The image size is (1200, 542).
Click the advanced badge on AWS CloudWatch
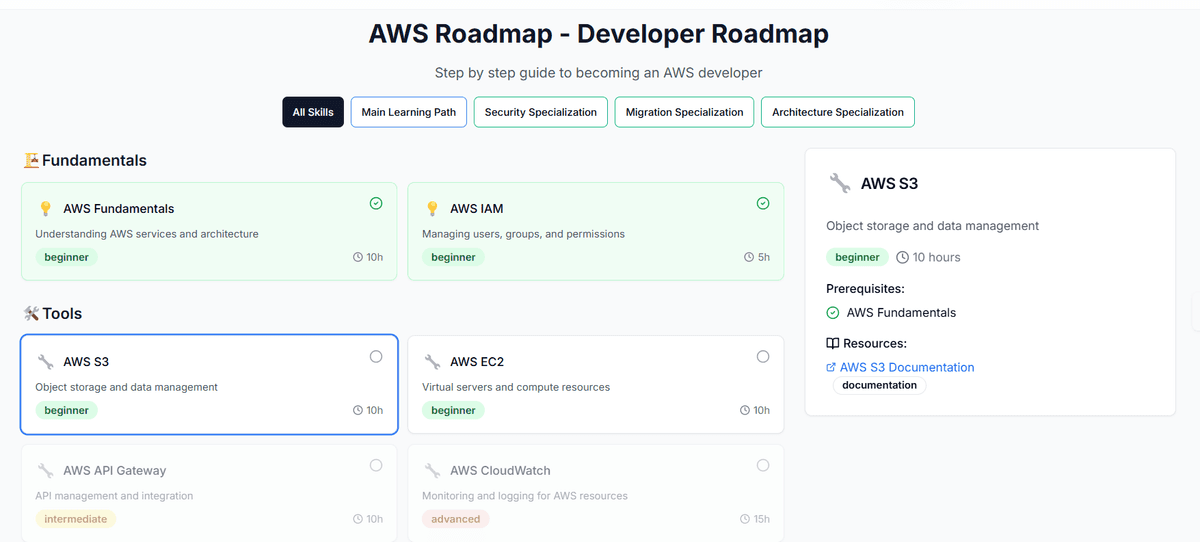click(456, 519)
